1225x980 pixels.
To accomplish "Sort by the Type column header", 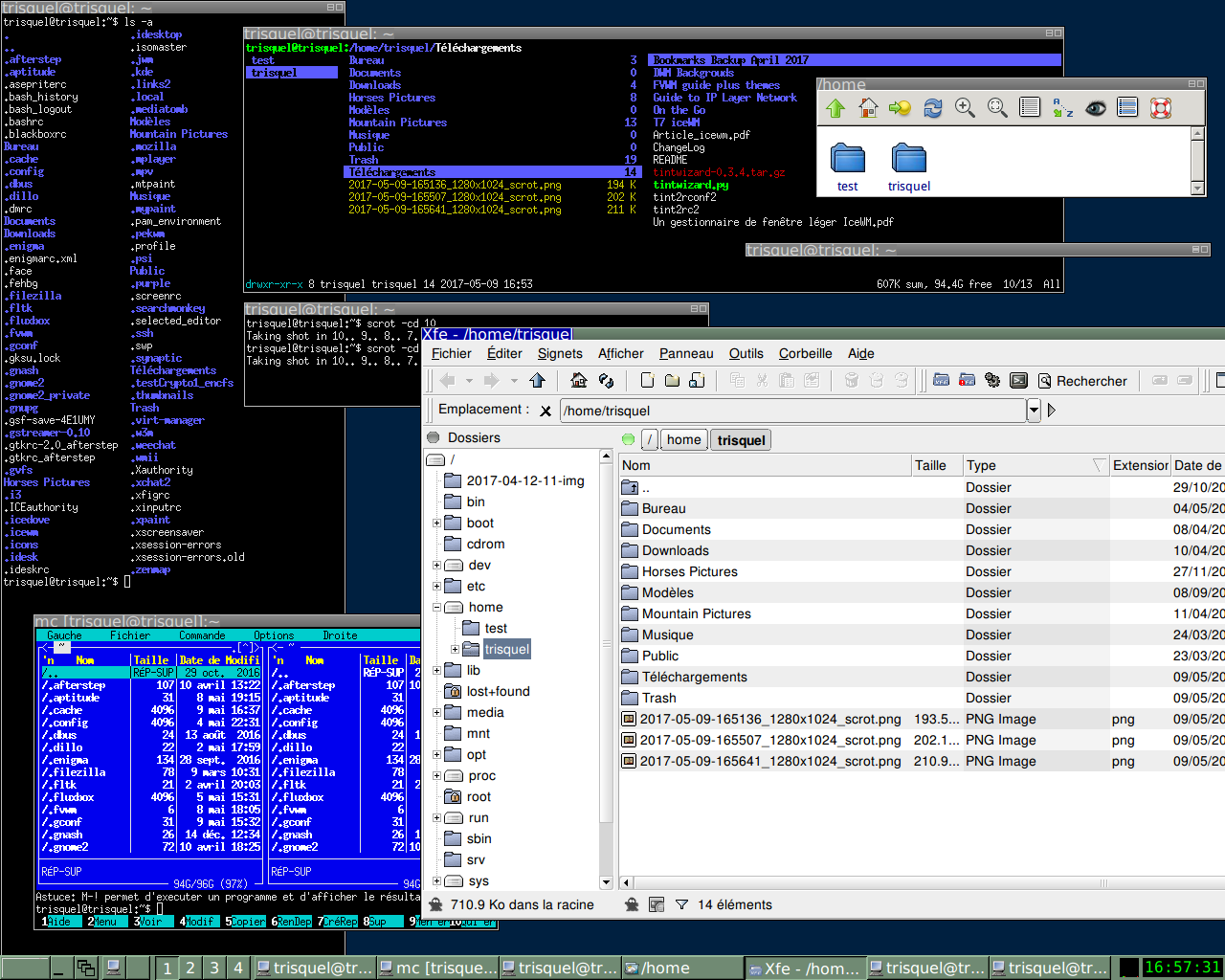I will (1036, 465).
